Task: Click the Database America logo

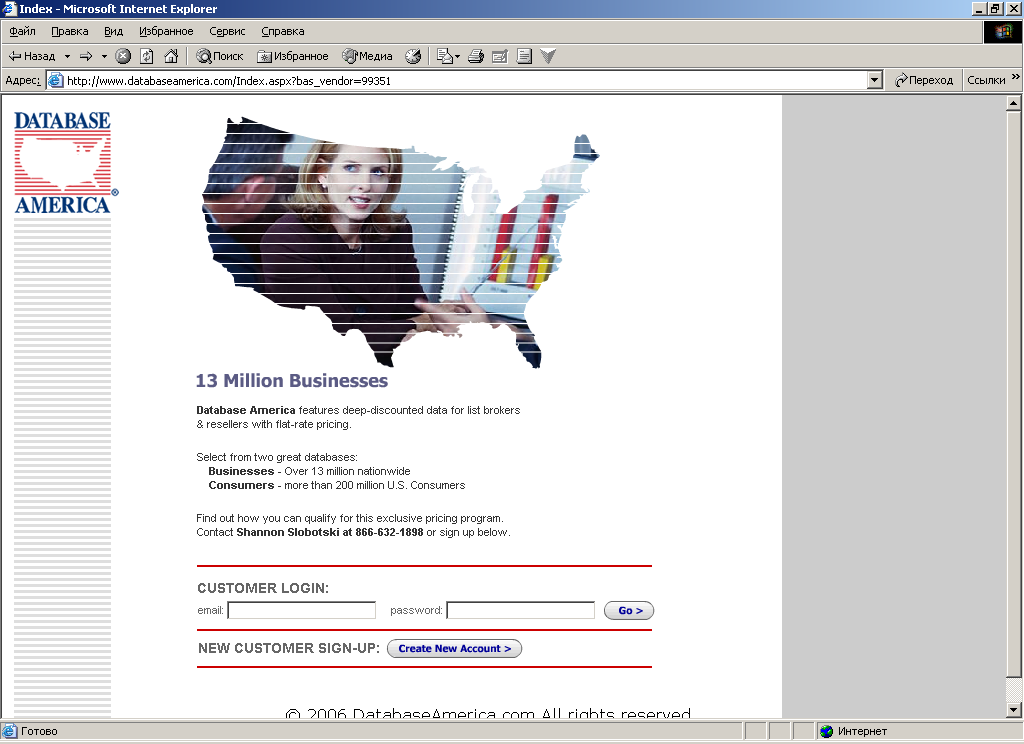Action: pyautogui.click(x=65, y=162)
